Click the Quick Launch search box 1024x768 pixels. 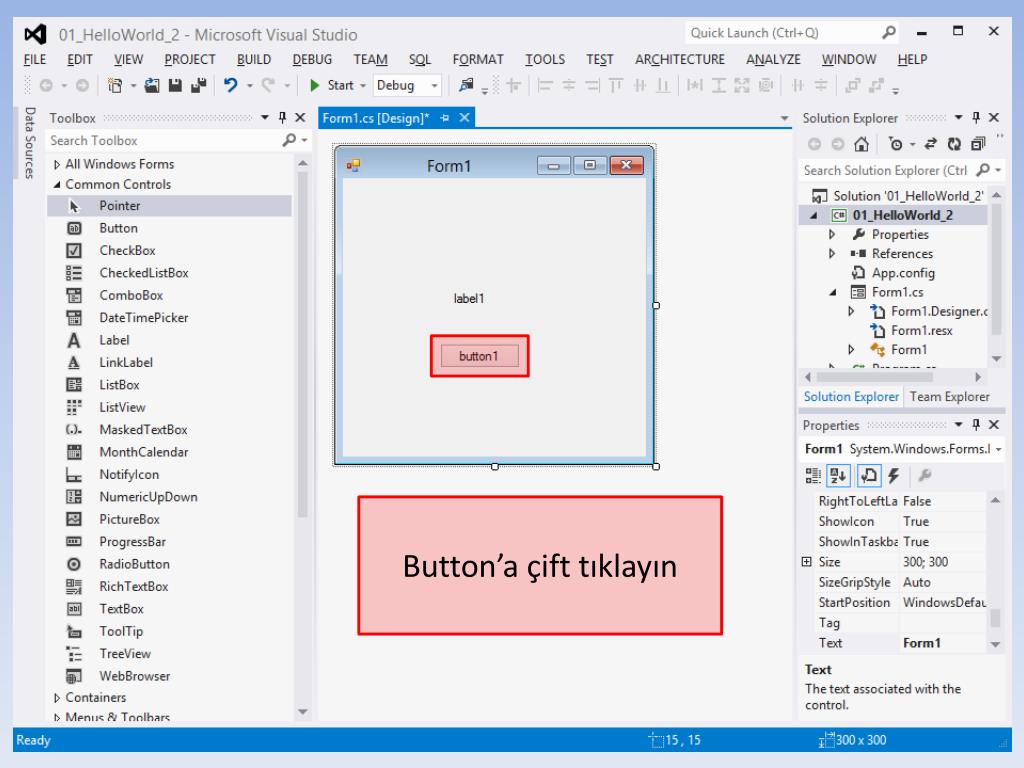tap(783, 33)
